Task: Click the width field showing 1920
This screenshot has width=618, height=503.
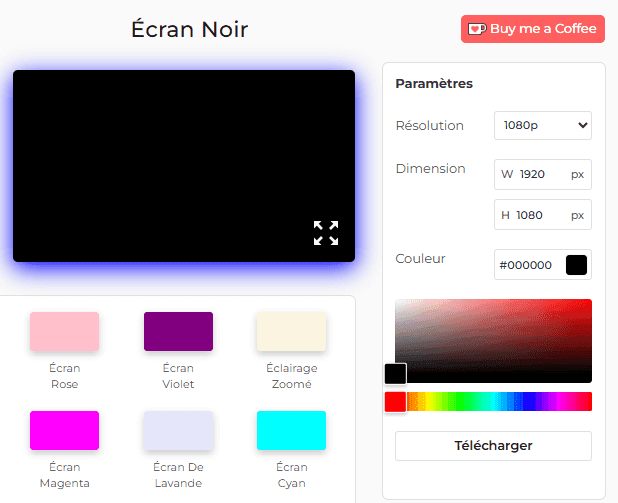Action: tap(543, 174)
